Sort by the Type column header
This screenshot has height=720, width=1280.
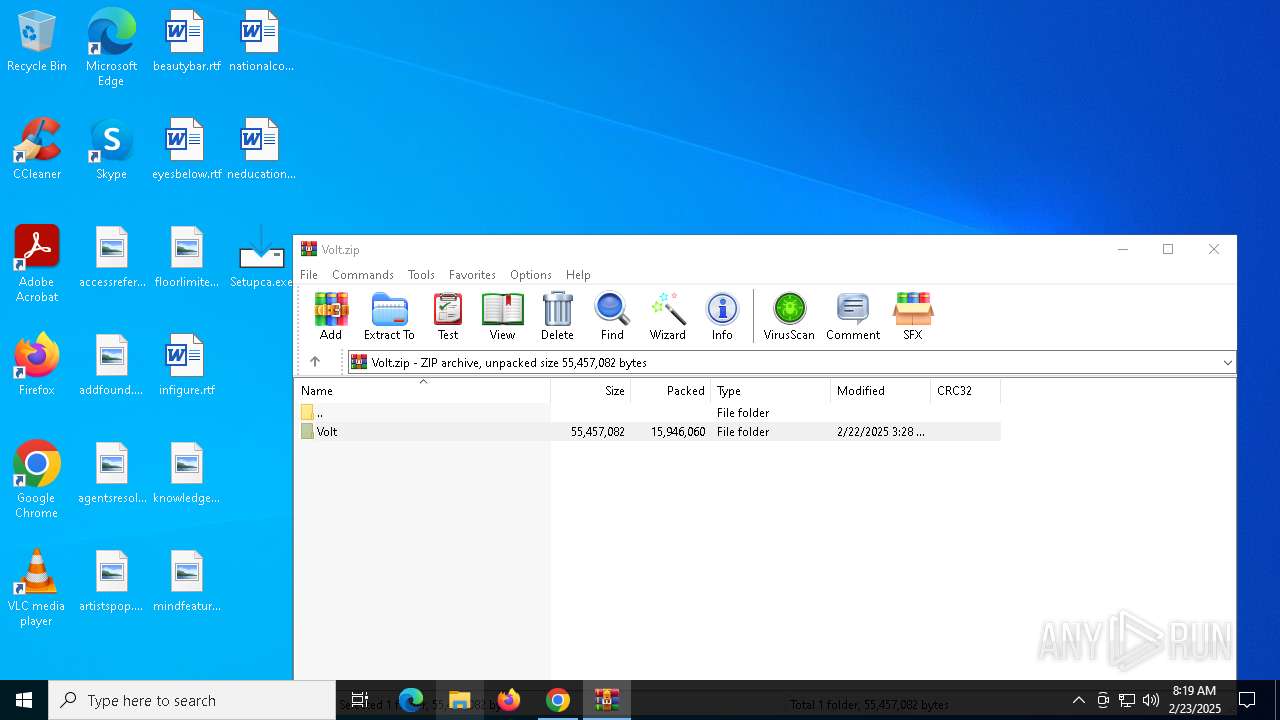(770, 391)
